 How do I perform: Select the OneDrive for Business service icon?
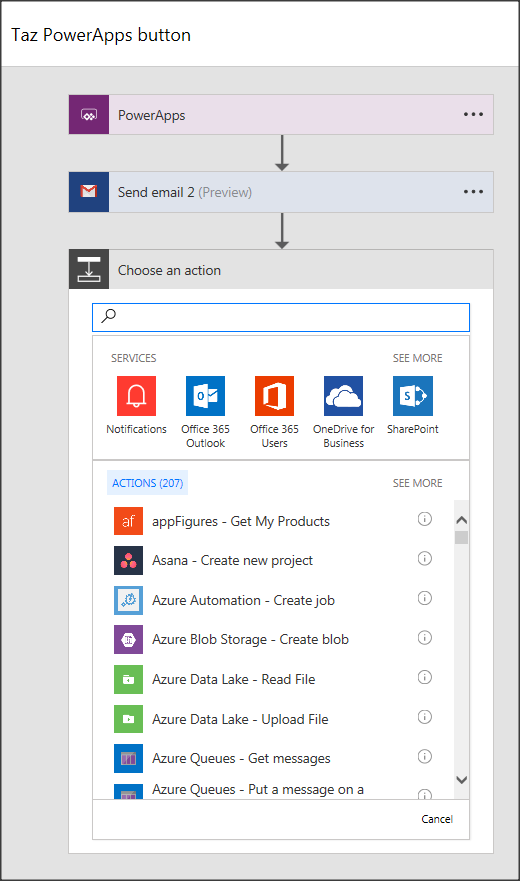click(343, 396)
